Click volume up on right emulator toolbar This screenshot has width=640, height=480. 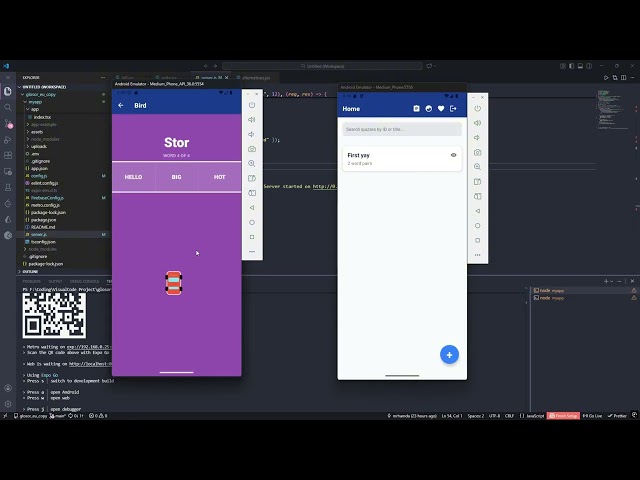(478, 123)
